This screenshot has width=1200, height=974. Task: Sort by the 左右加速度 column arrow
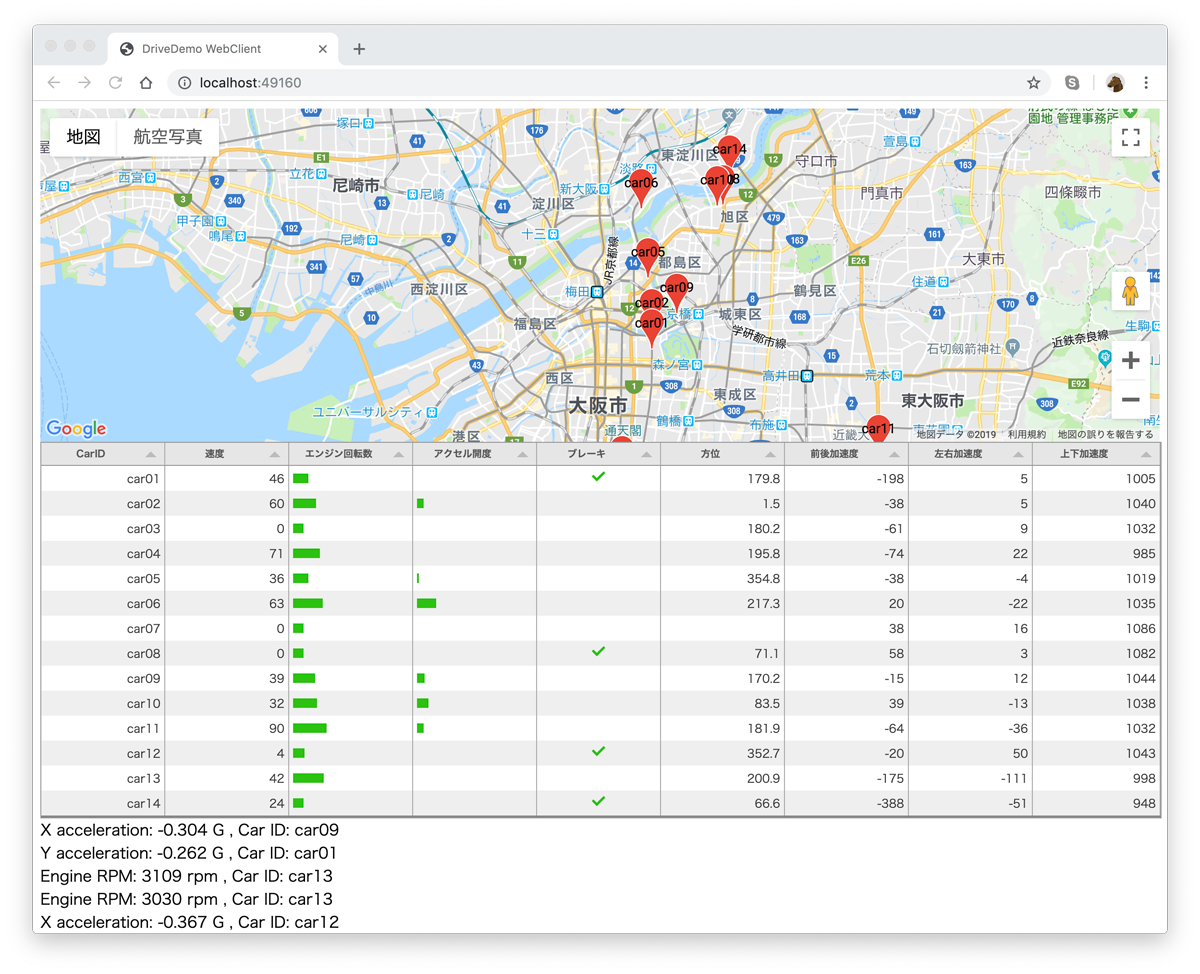click(1018, 455)
